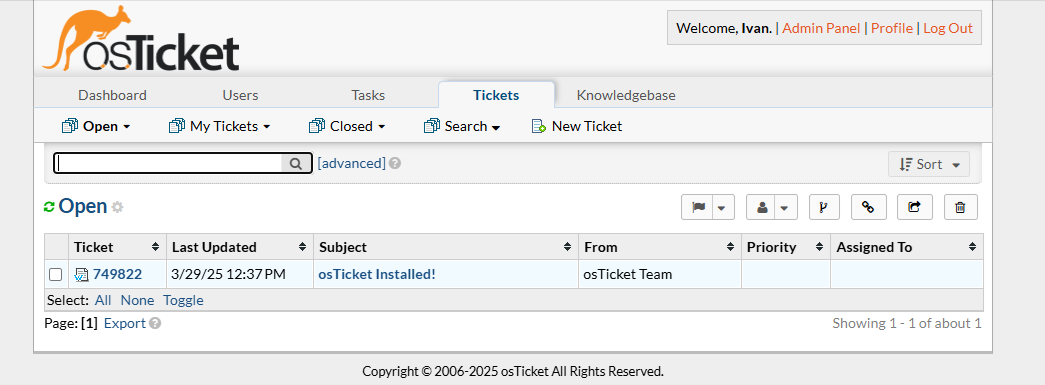
Task: Click into the ticket search field
Action: [x=169, y=163]
